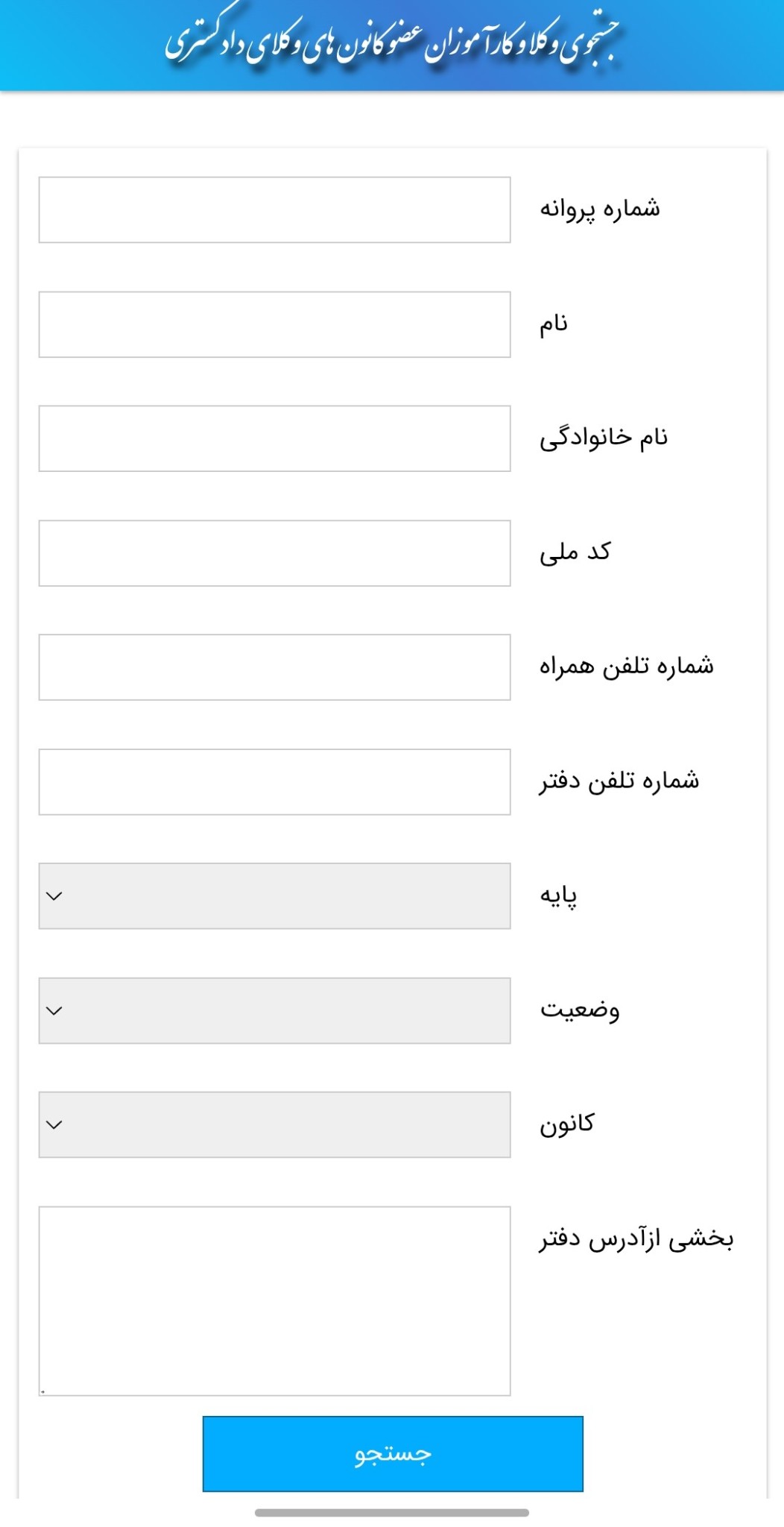The height and width of the screenshot is (1527, 784).
Task: Tap the home indicator bar at bottom
Action: pos(392,1513)
